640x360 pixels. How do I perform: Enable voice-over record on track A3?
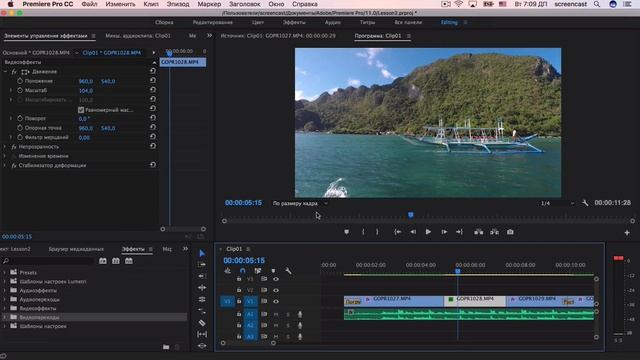[x=300, y=337]
